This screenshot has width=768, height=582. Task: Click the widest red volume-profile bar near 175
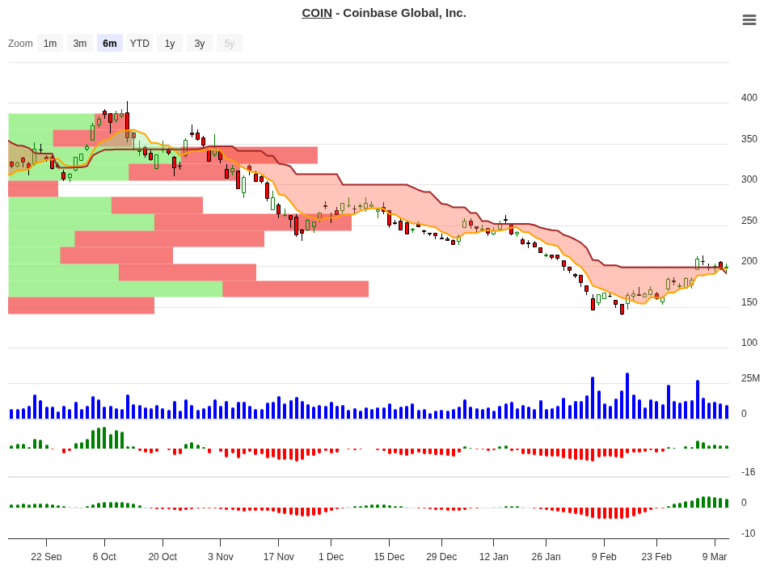click(x=295, y=289)
